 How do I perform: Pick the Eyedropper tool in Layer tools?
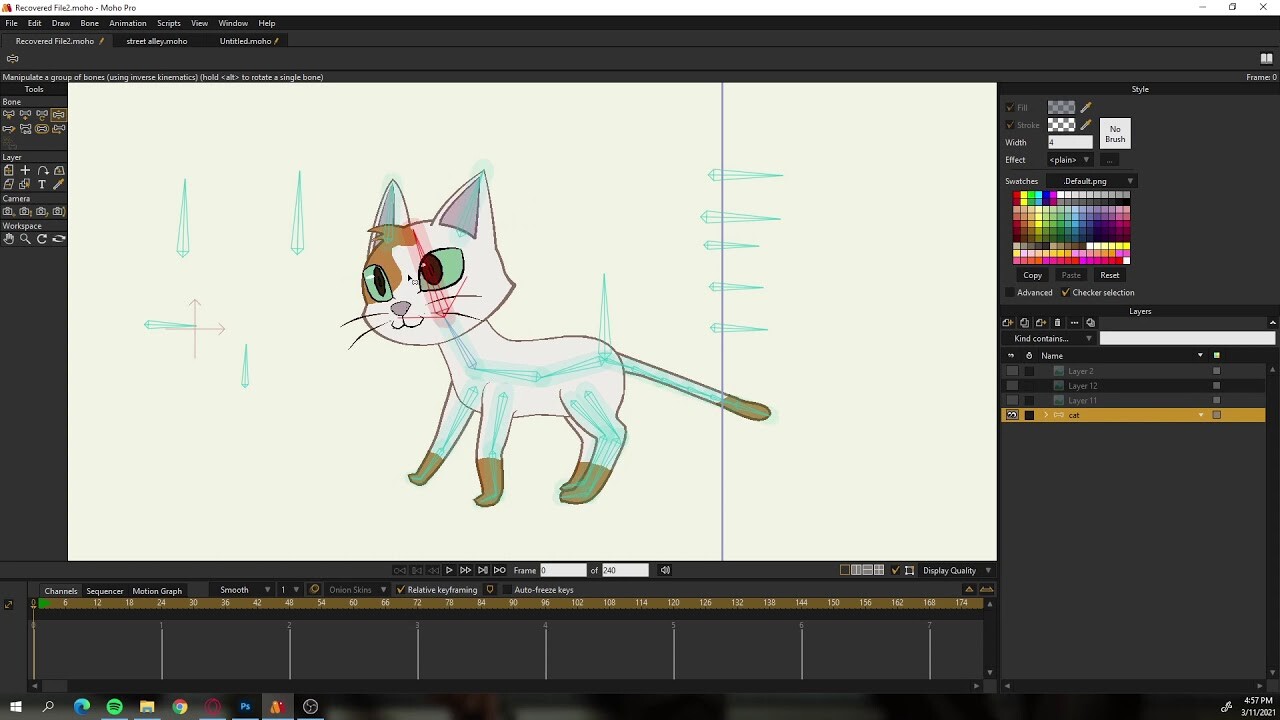click(x=59, y=184)
